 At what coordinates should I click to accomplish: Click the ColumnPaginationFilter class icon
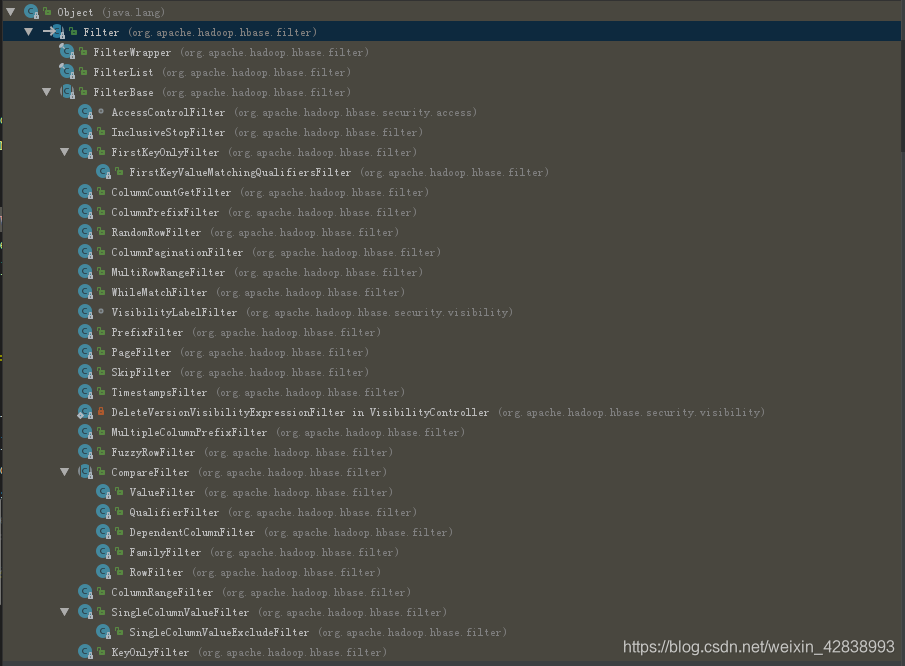click(85, 252)
